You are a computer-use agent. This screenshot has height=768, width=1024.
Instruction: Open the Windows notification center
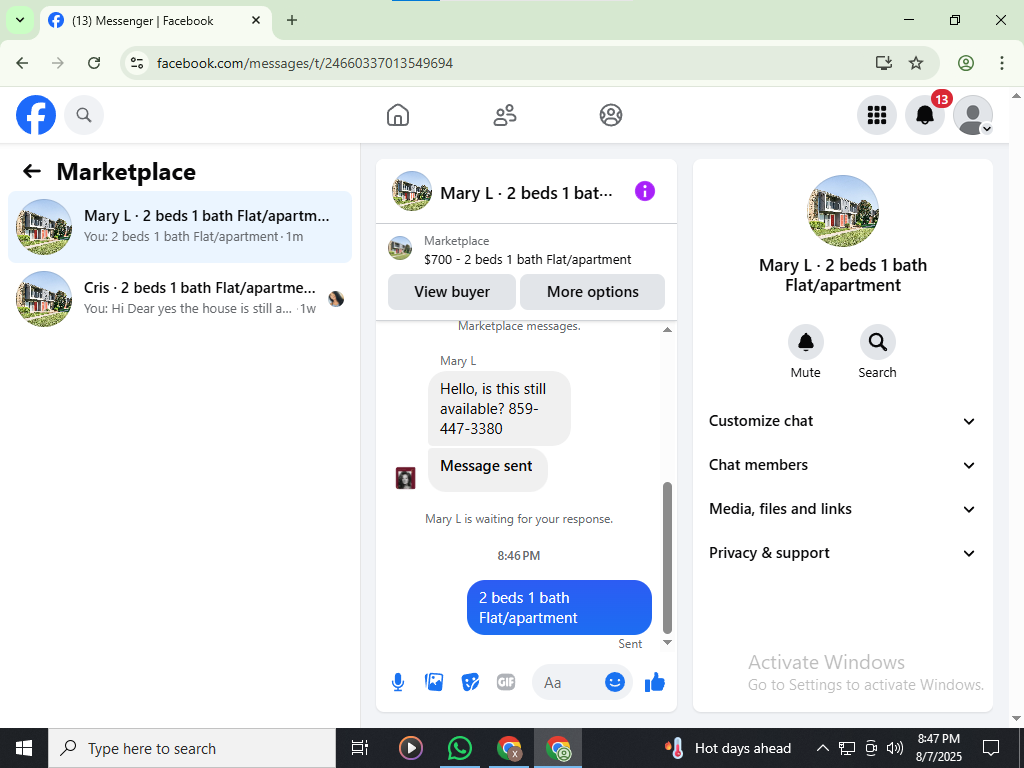click(991, 748)
